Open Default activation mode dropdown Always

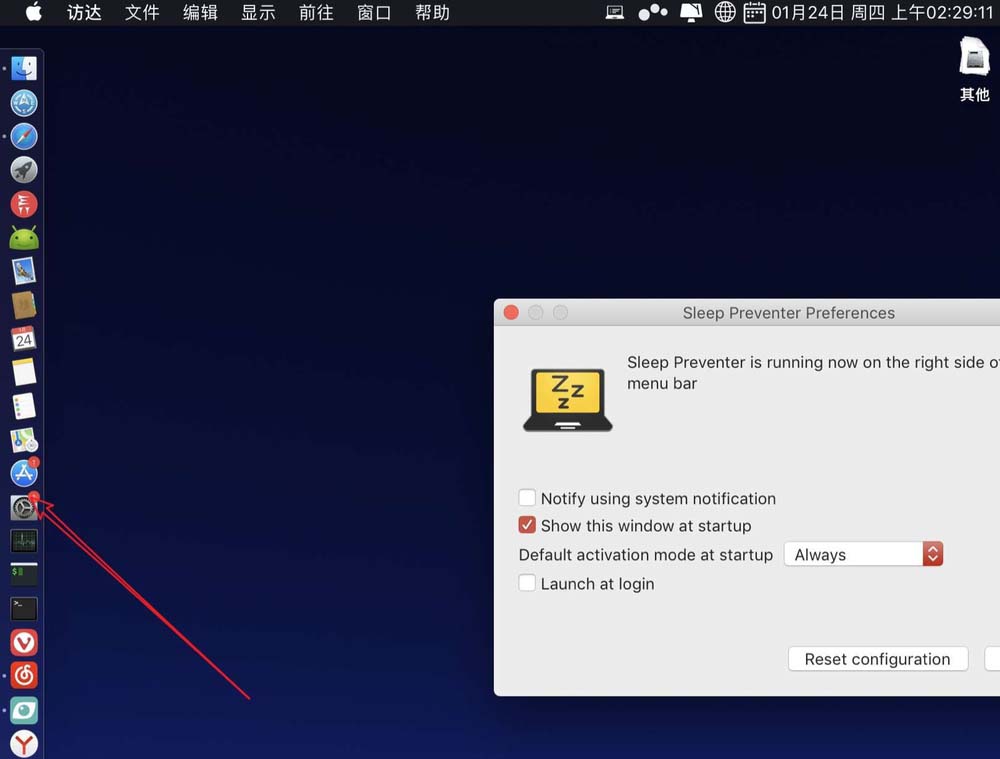coord(863,554)
